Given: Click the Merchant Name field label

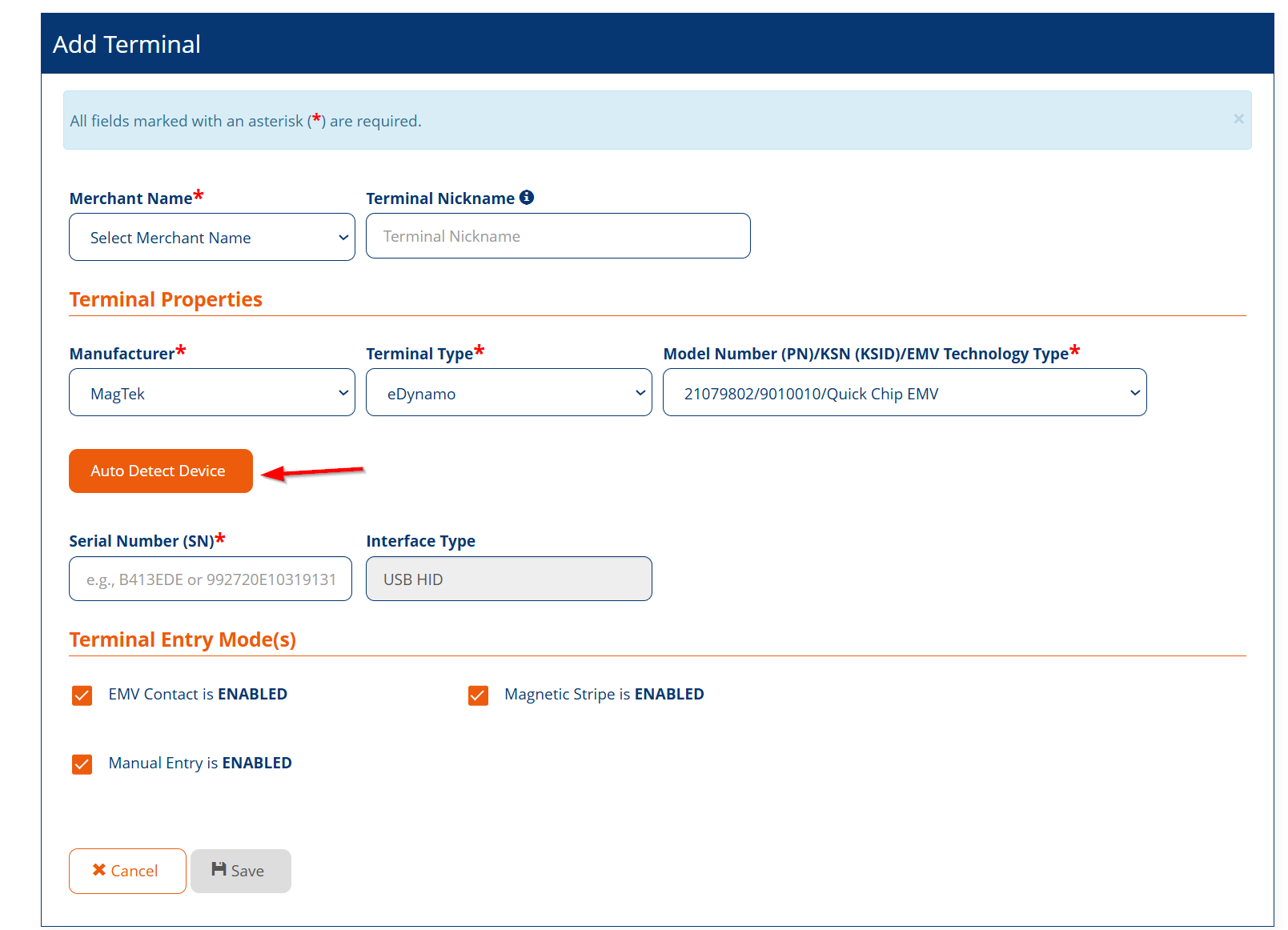Looking at the screenshot, I should [x=130, y=198].
